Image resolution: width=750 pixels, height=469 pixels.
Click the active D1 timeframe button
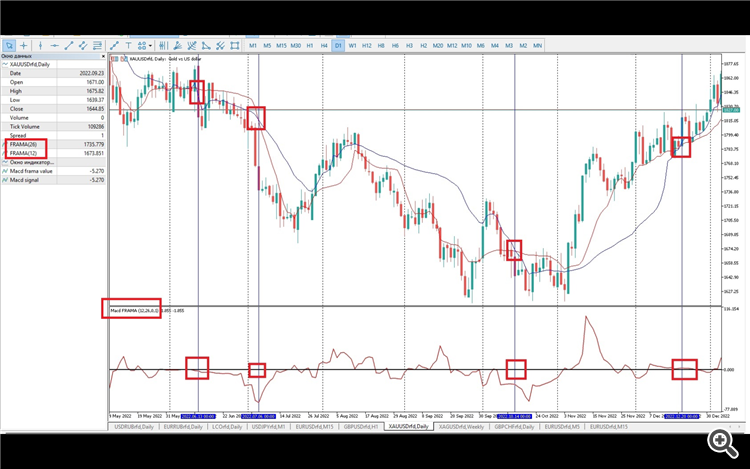click(x=338, y=45)
